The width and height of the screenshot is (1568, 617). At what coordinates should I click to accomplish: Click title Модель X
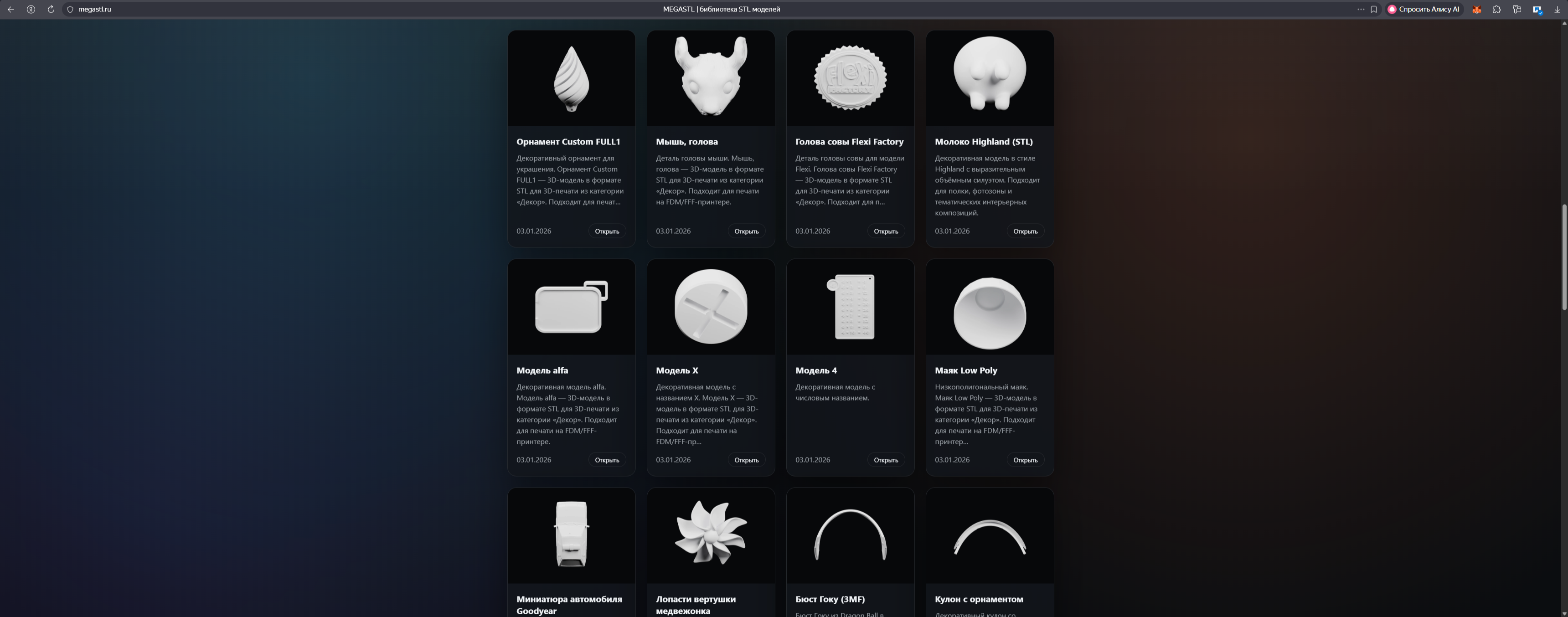click(677, 370)
